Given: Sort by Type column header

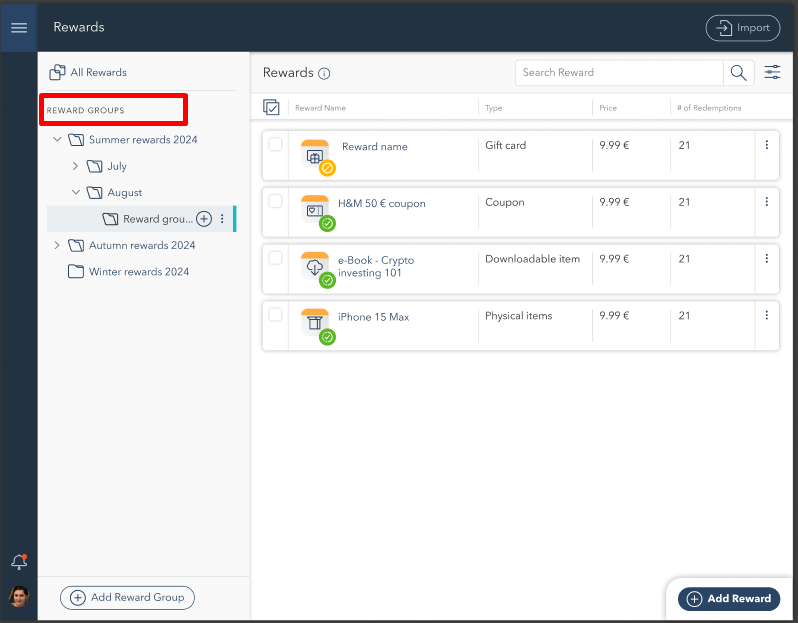Looking at the screenshot, I should coord(494,108).
